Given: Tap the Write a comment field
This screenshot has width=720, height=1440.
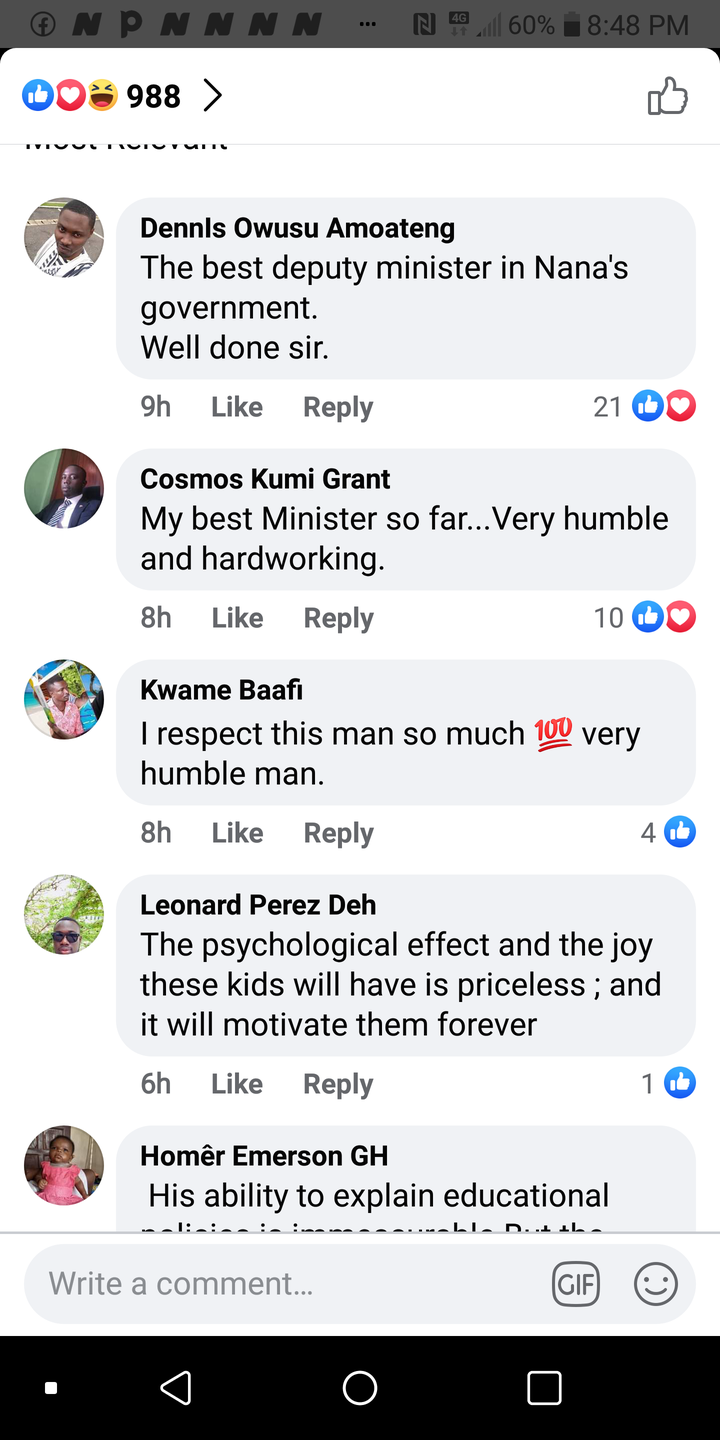Looking at the screenshot, I should tap(284, 1284).
